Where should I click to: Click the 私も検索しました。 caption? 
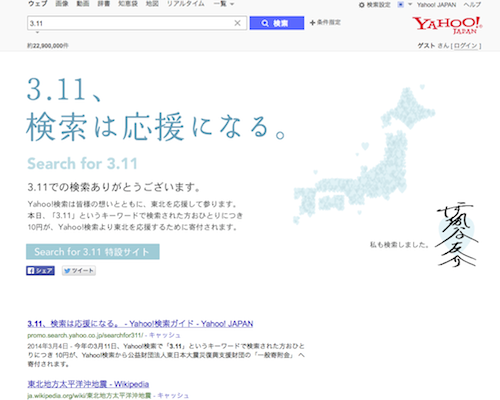[399, 245]
